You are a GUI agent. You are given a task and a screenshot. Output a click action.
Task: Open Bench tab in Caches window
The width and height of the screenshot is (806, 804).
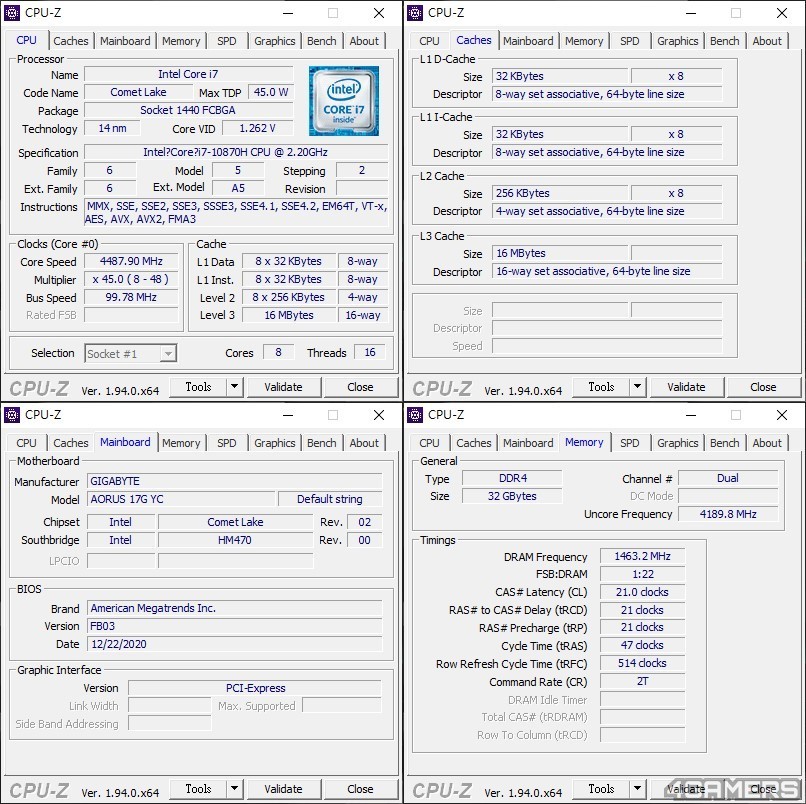coord(725,41)
